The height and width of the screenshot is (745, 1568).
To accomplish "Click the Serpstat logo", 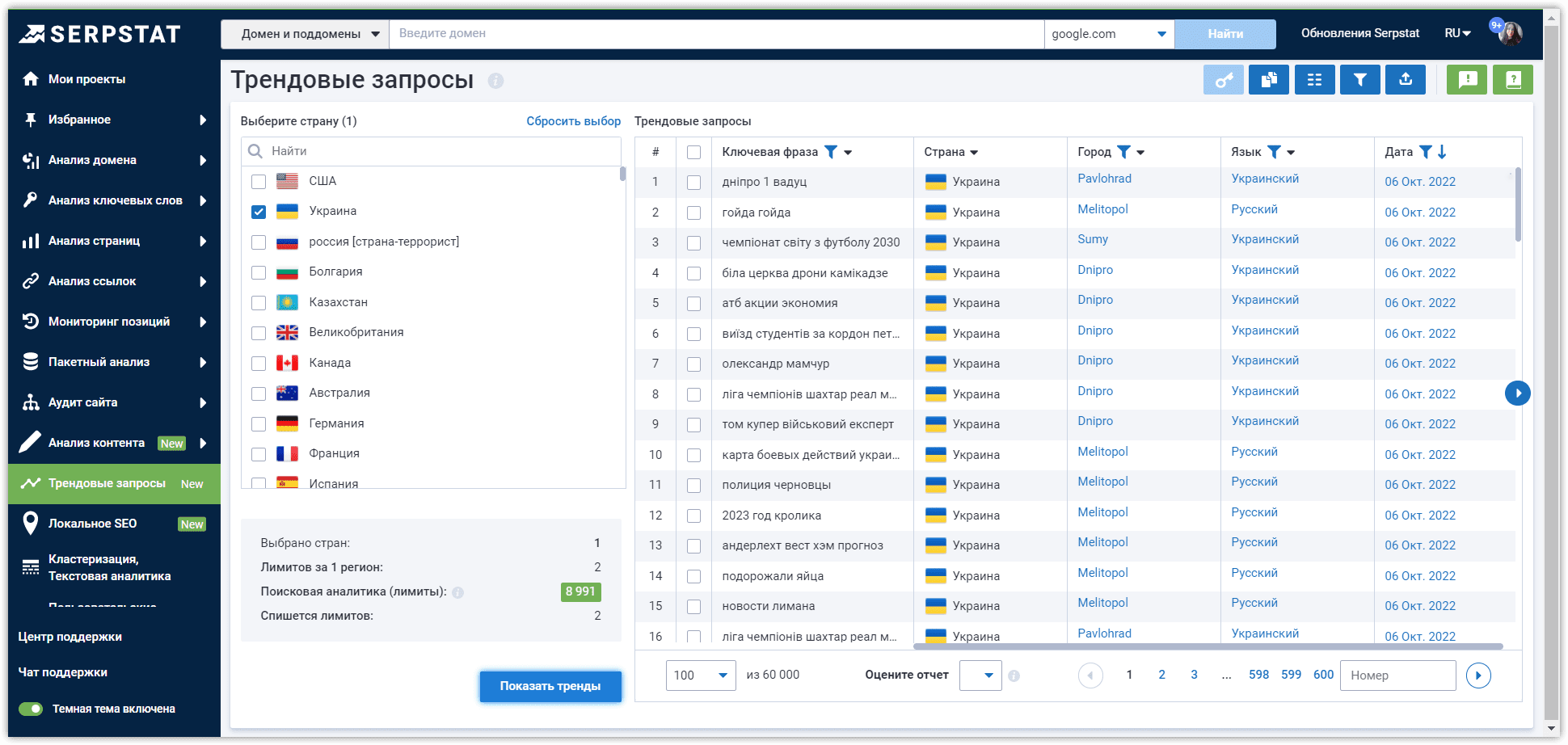I will 100,34.
